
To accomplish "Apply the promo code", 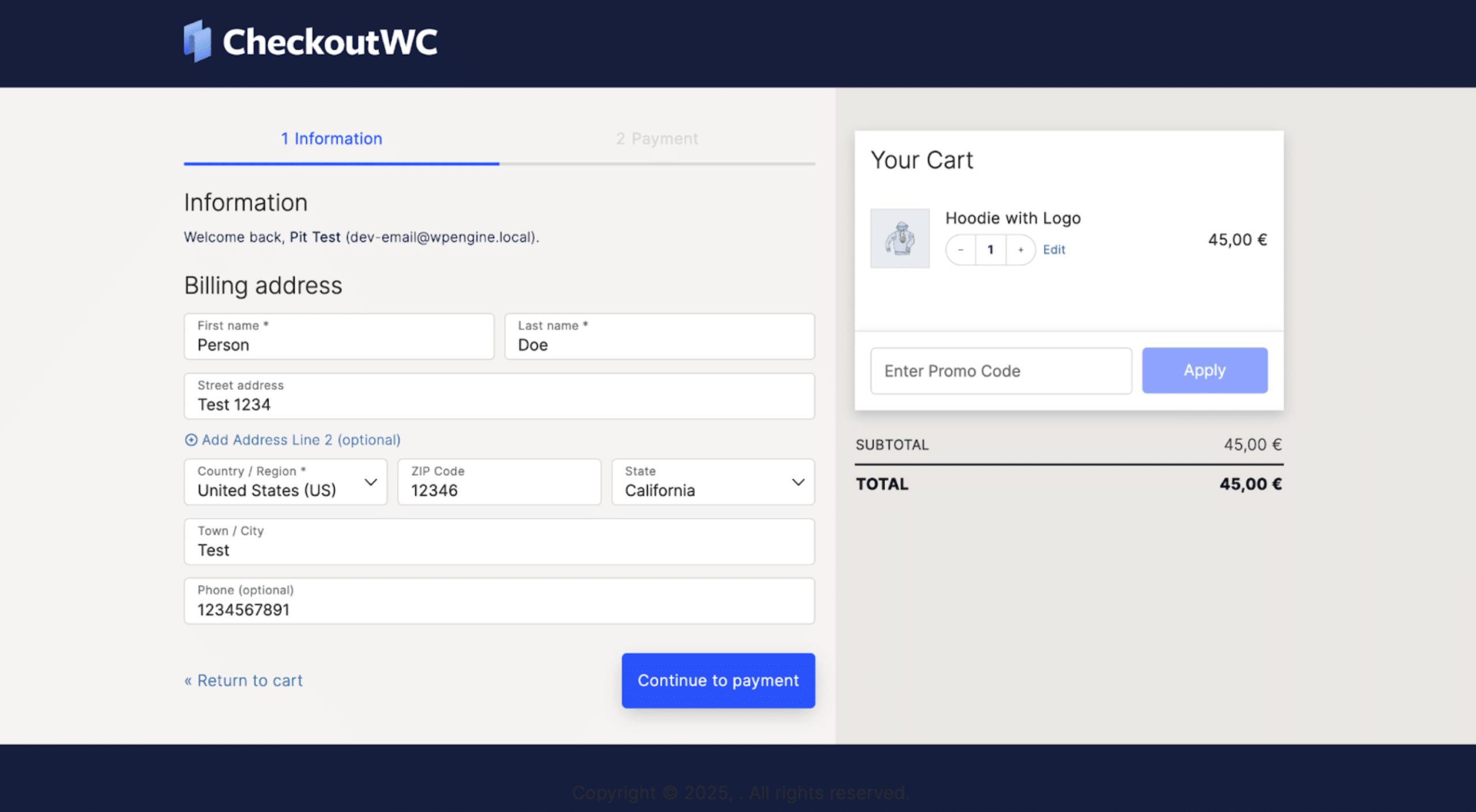I will coord(1204,371).
